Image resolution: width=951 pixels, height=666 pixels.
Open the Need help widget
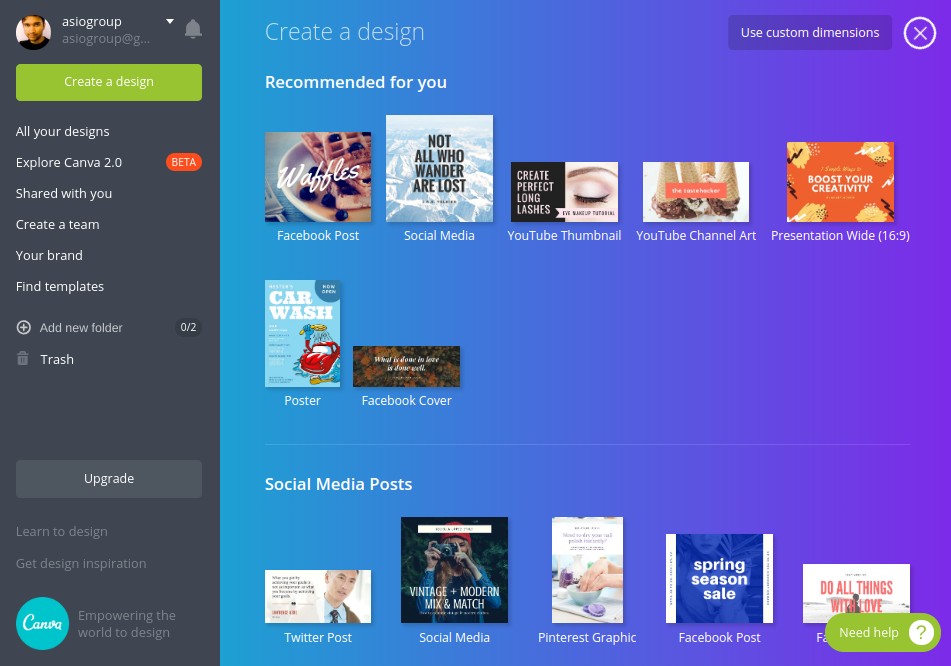click(x=883, y=633)
